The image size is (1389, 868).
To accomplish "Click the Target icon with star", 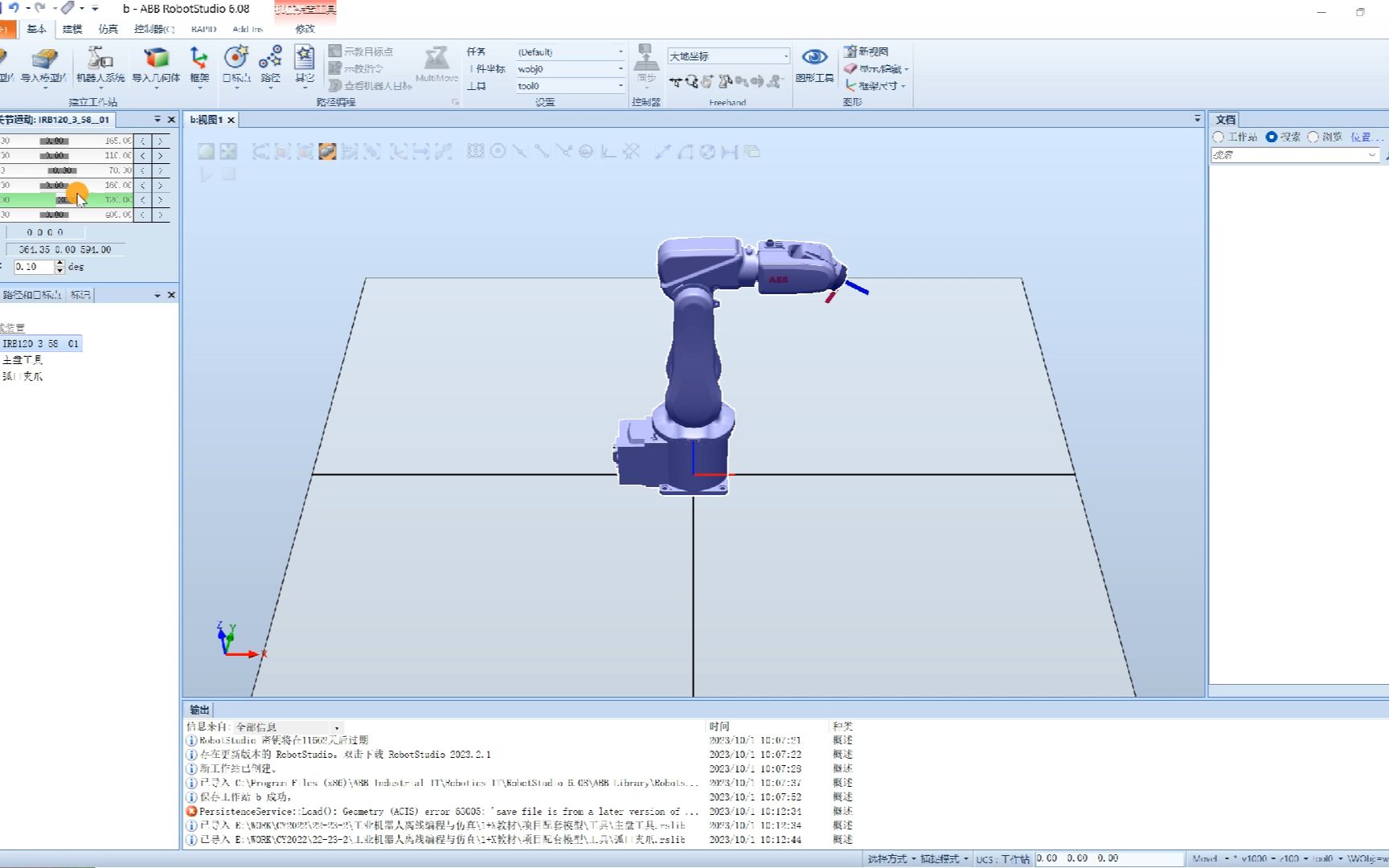I will pos(236,58).
